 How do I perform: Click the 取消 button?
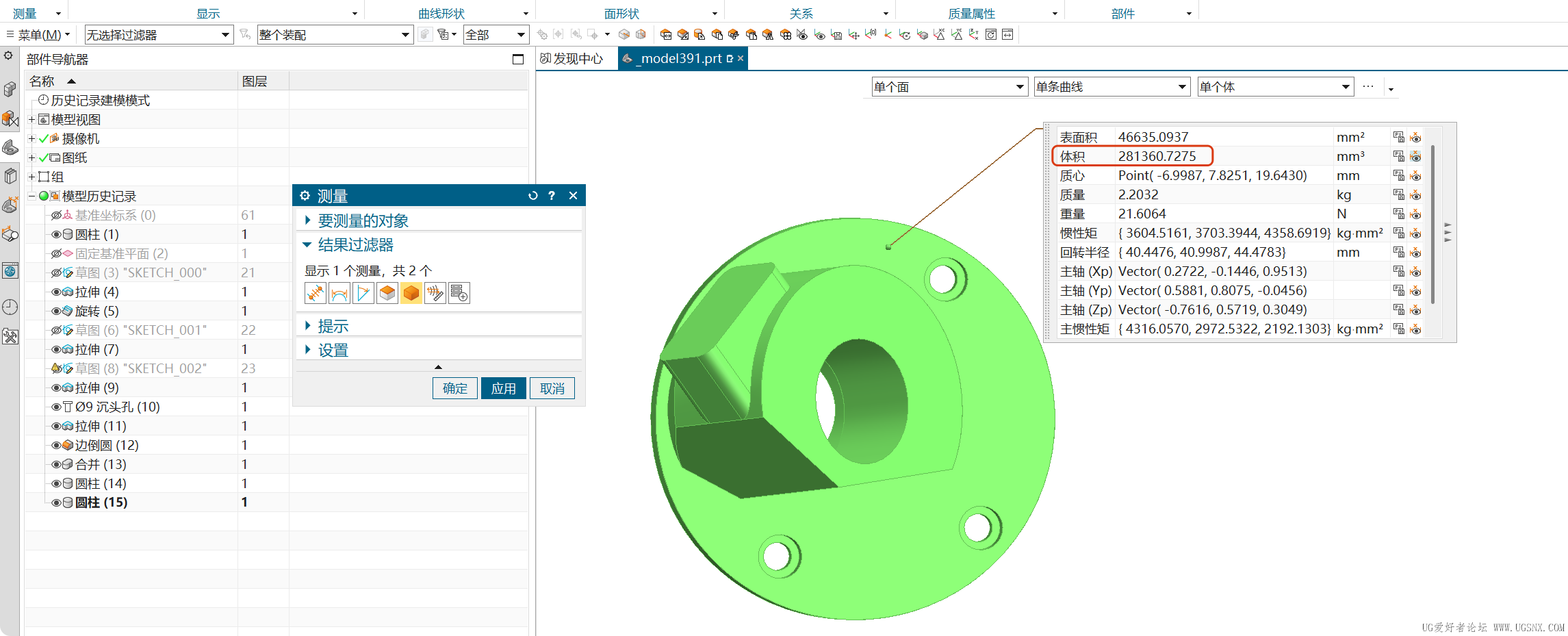[552, 388]
